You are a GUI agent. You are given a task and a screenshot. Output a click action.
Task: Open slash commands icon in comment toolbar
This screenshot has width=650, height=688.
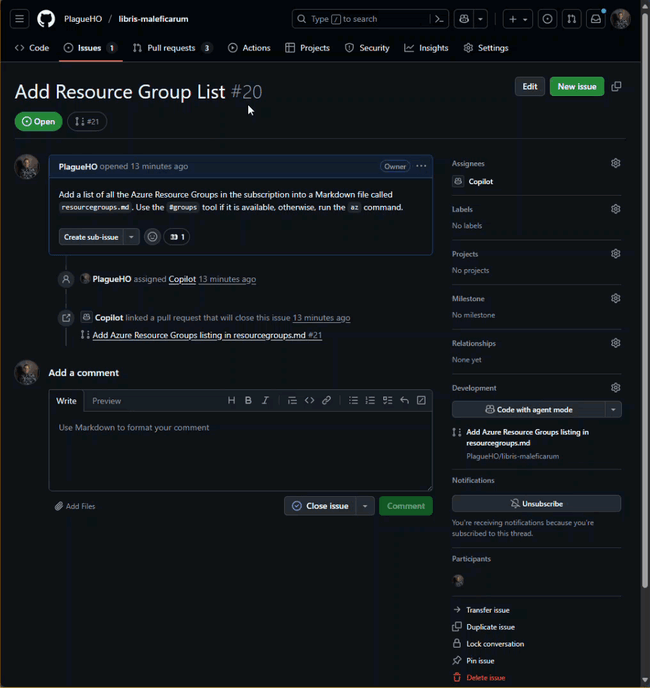[x=421, y=400]
